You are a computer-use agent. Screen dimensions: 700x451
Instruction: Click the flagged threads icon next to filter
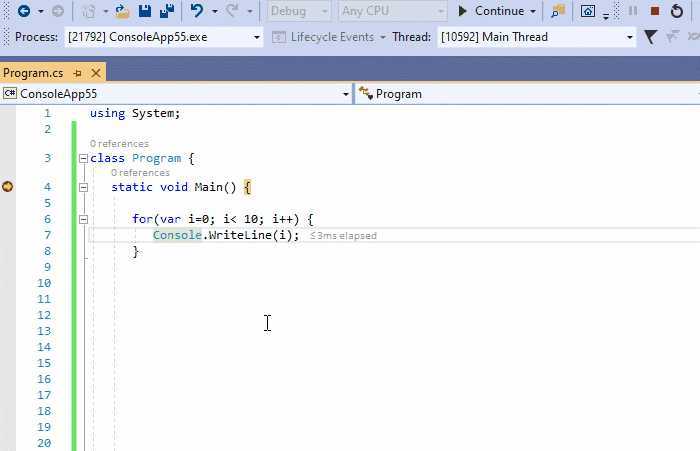(672, 37)
